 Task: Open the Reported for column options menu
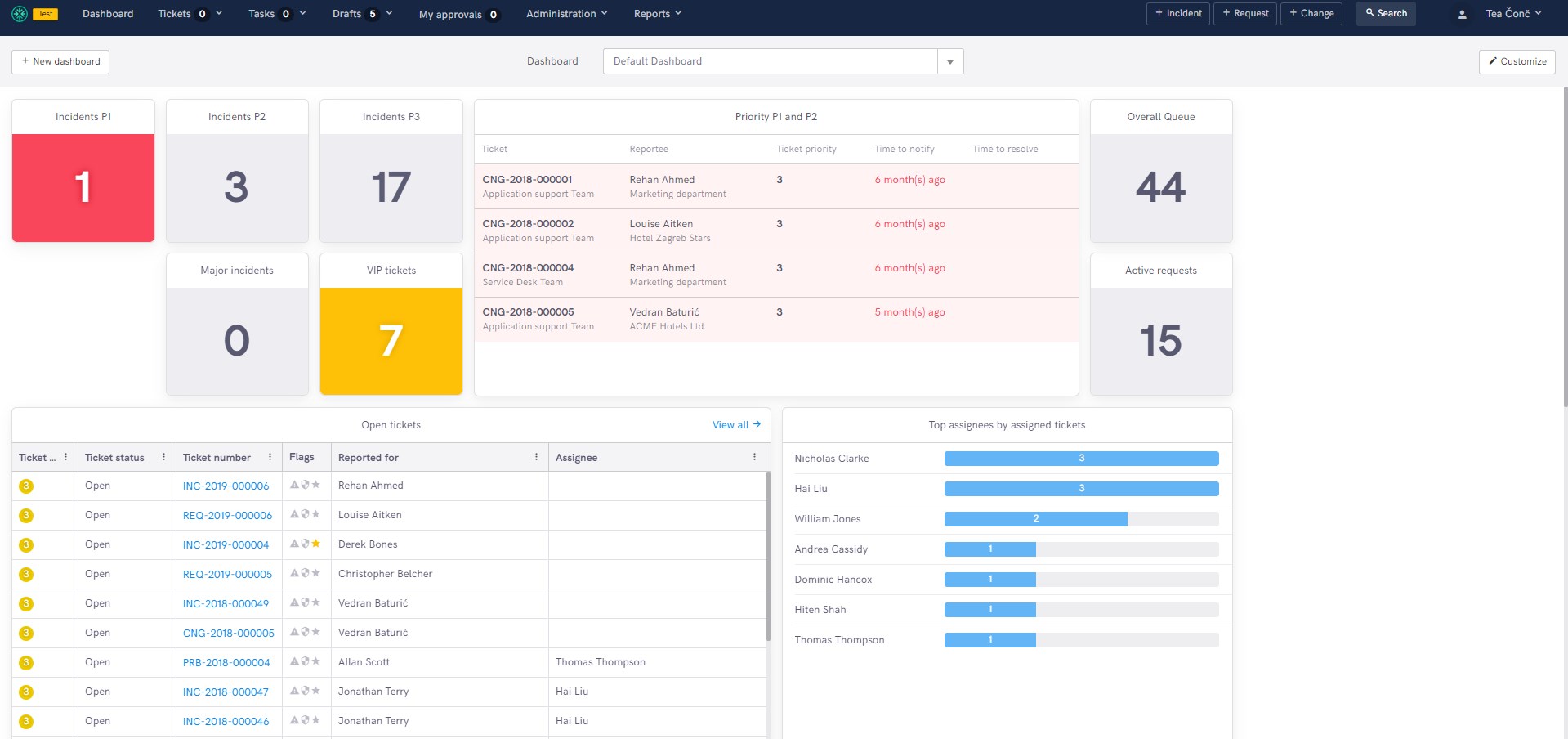tap(537, 457)
